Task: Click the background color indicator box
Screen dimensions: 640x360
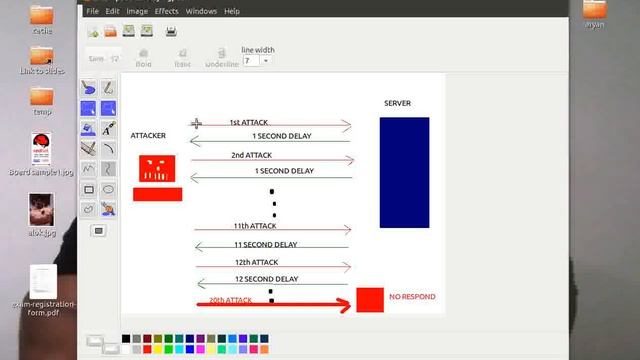Action: (110, 348)
